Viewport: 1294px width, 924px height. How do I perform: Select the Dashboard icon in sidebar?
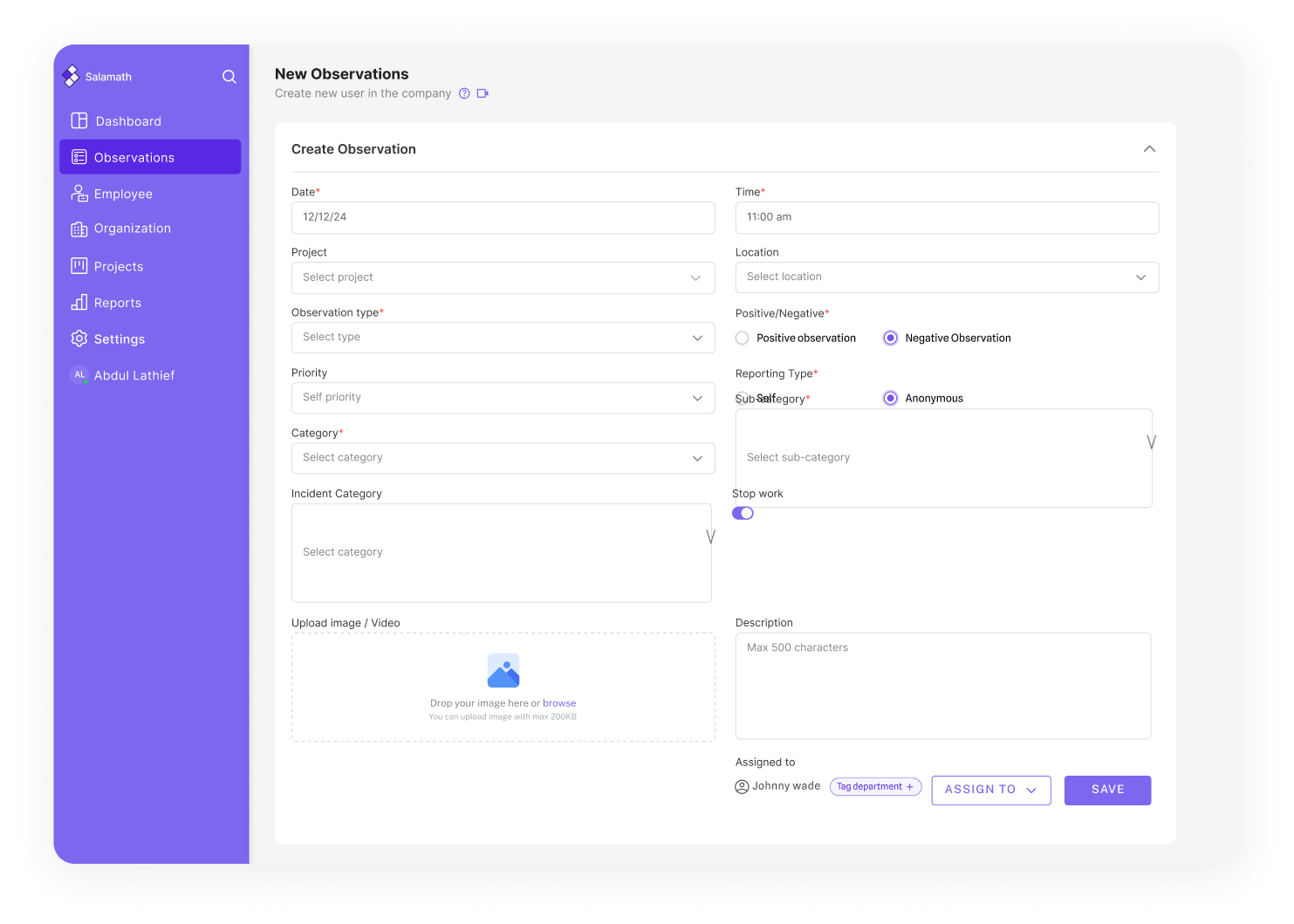79,120
